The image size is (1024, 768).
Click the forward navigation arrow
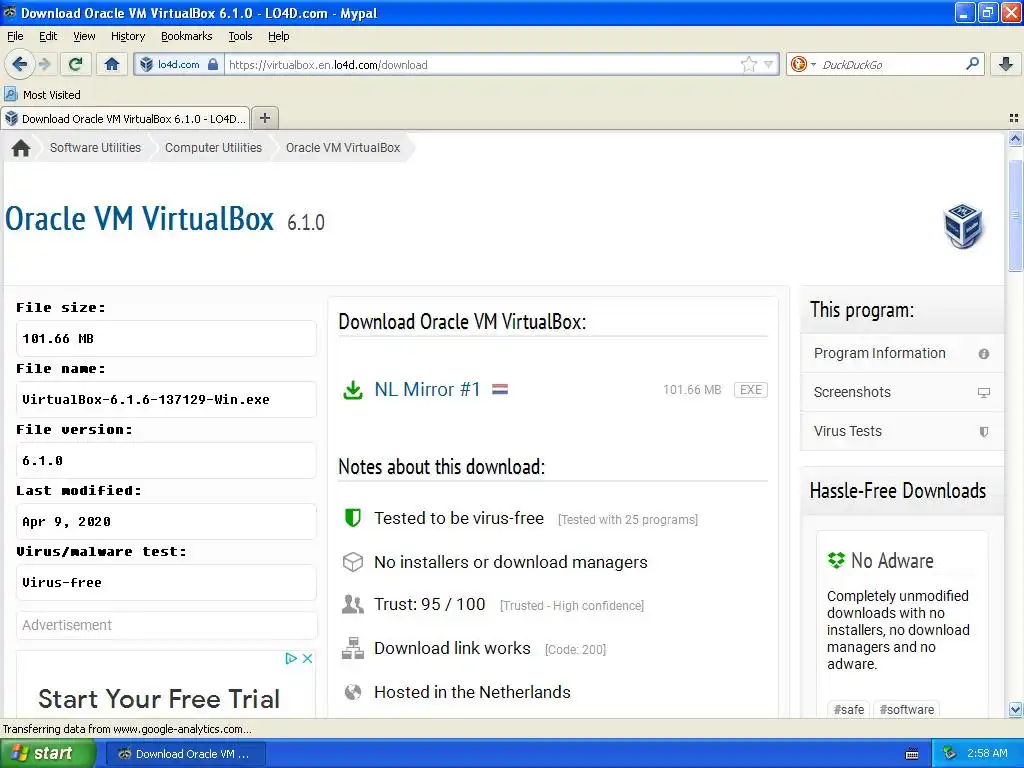tap(44, 64)
